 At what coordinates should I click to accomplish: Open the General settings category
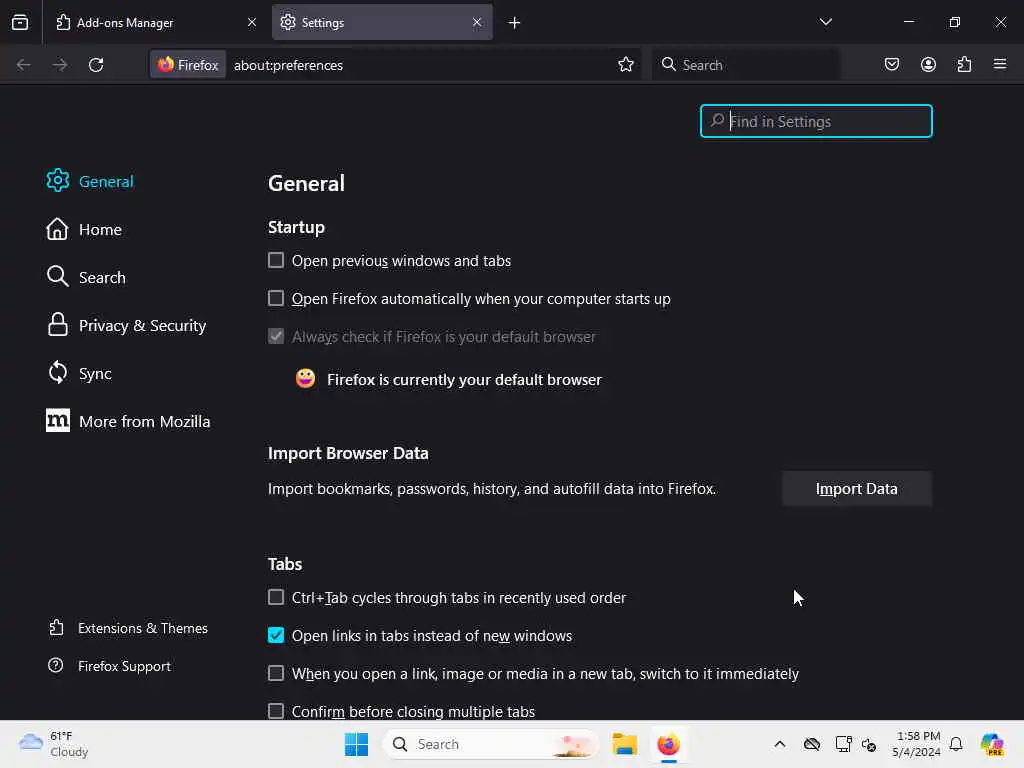click(x=90, y=182)
